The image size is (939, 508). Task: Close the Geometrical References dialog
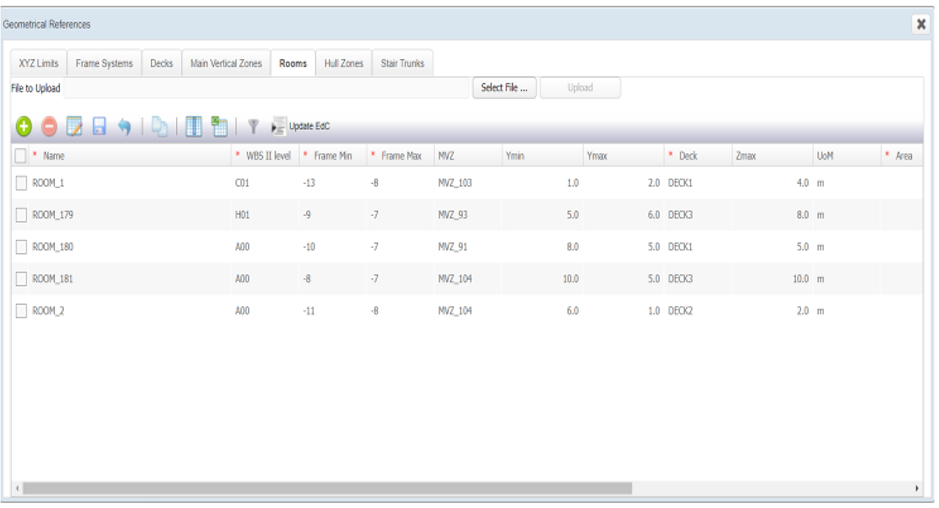921,24
